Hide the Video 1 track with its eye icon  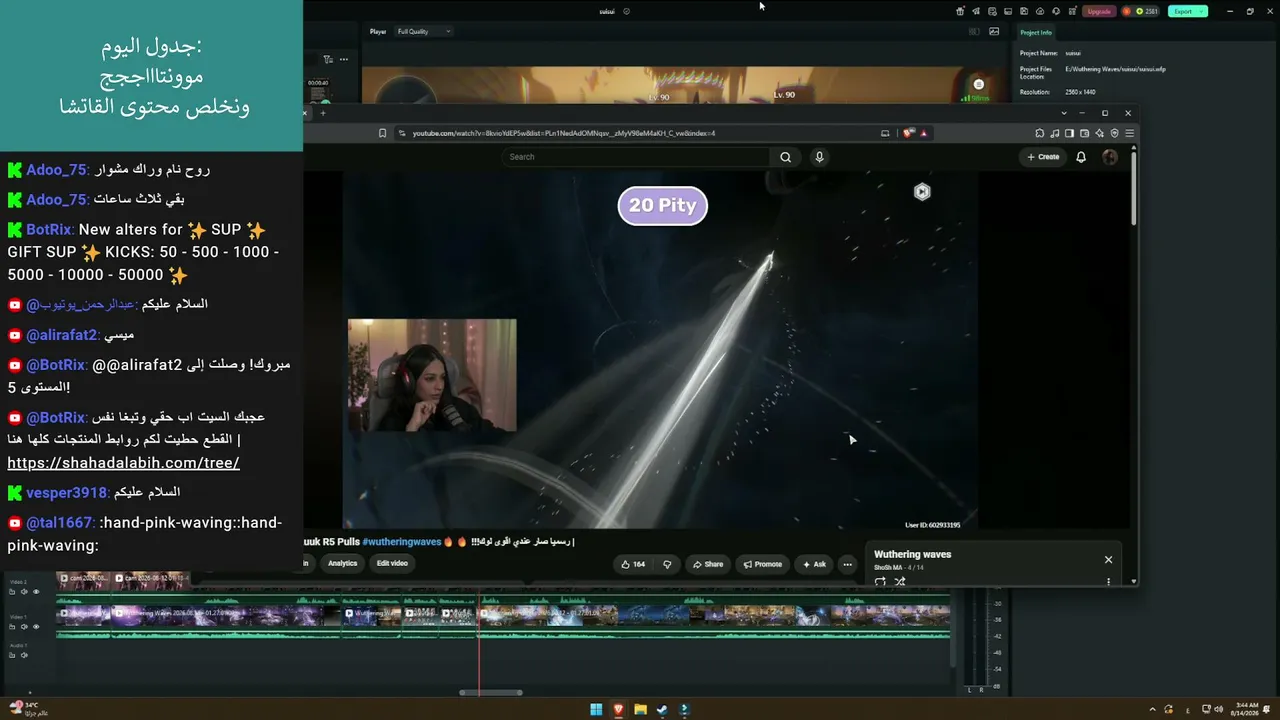tap(36, 627)
